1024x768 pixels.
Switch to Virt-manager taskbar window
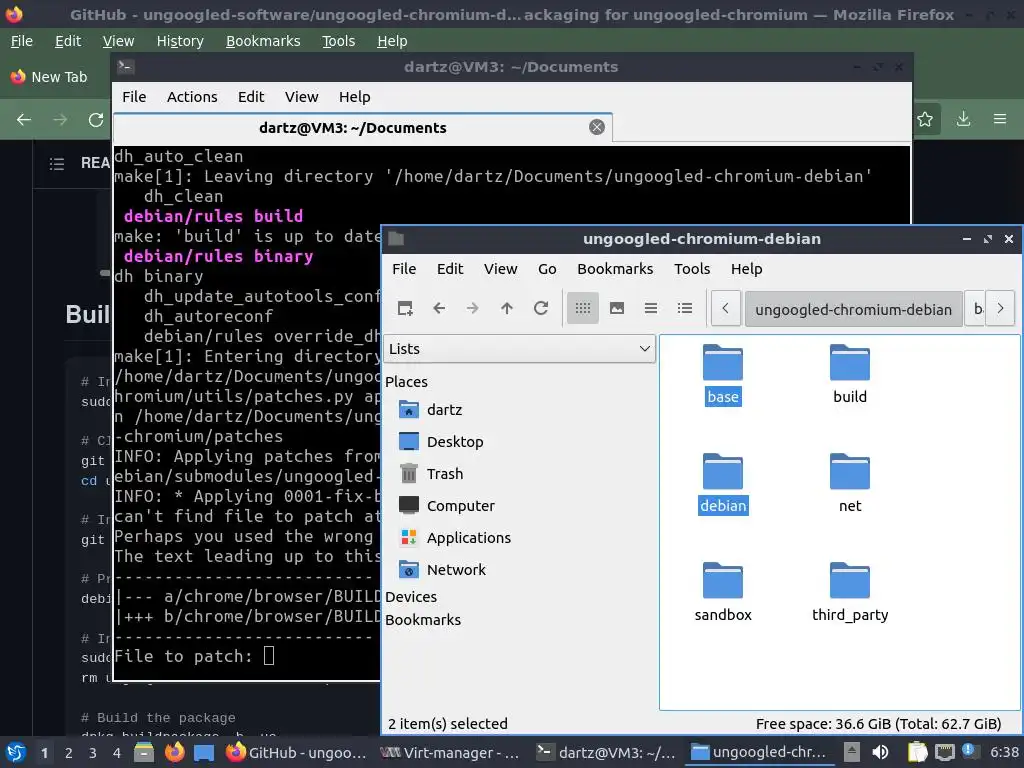[450, 752]
